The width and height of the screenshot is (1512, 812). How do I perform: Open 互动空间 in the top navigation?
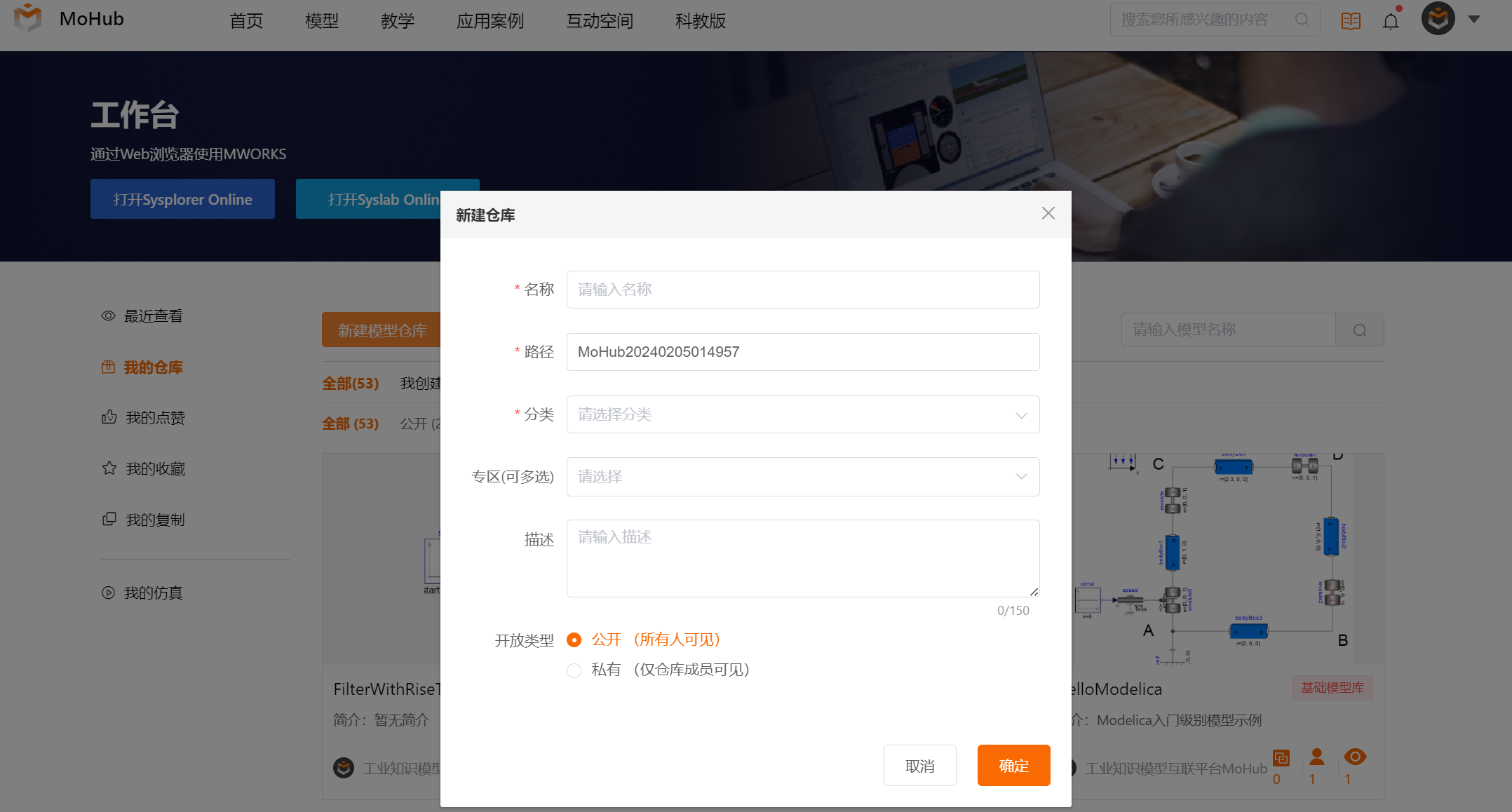[600, 21]
